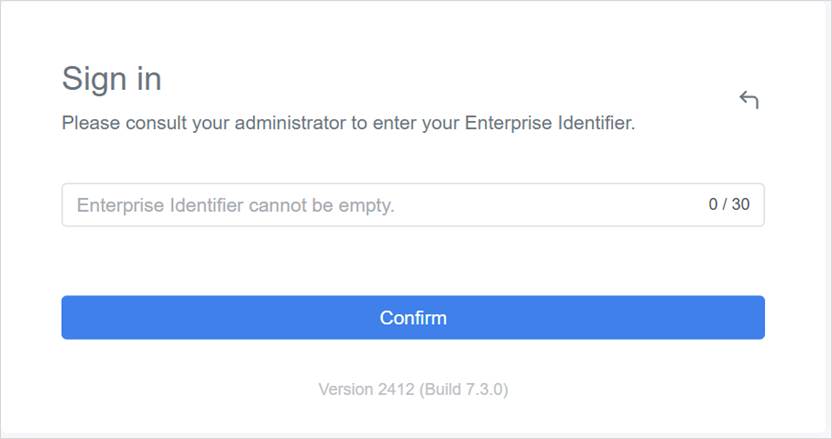Click the "Confirm" label text
This screenshot has width=832, height=439.
pos(413,318)
